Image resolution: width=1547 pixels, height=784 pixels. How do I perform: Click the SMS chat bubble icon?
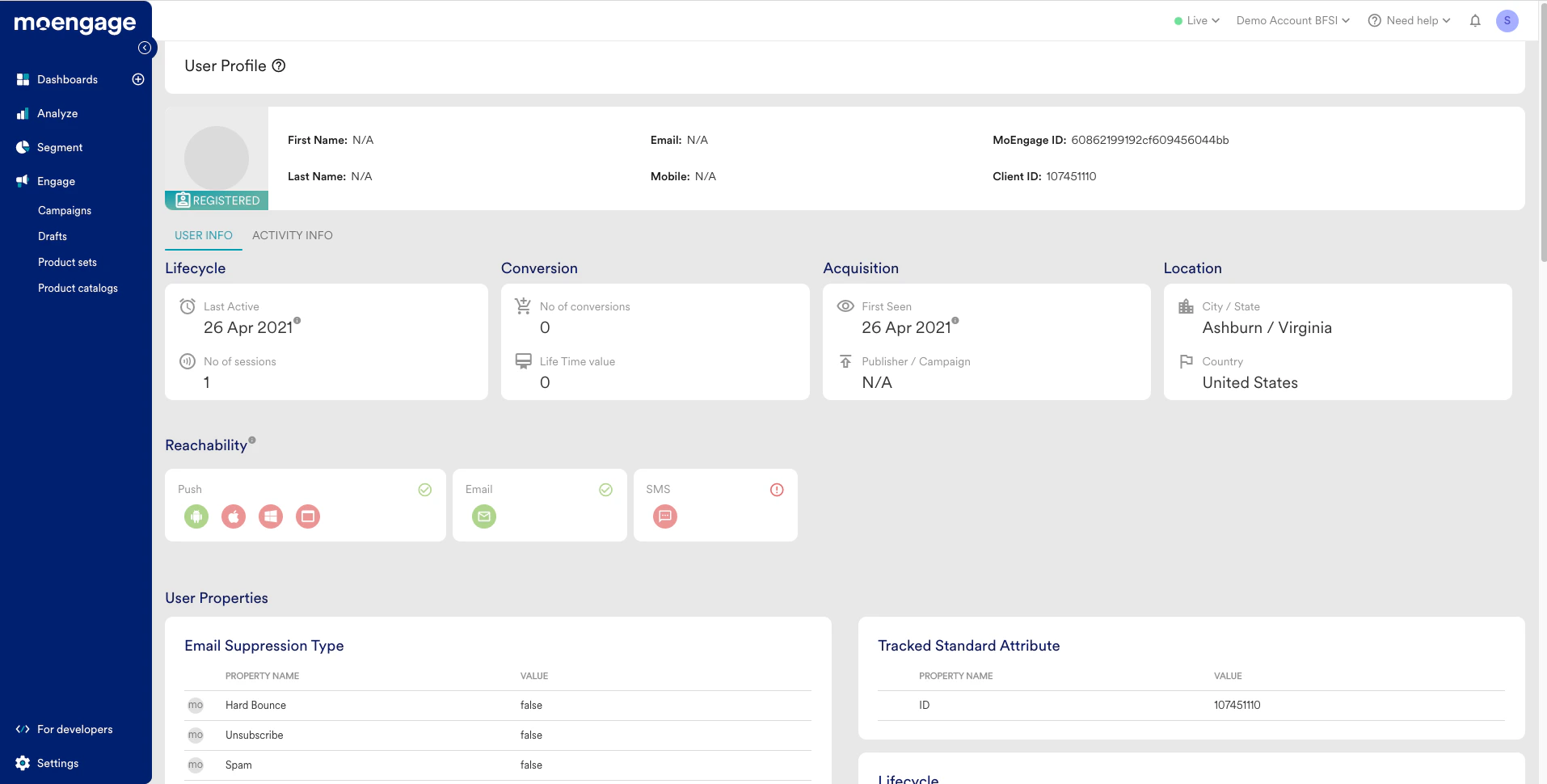[665, 516]
